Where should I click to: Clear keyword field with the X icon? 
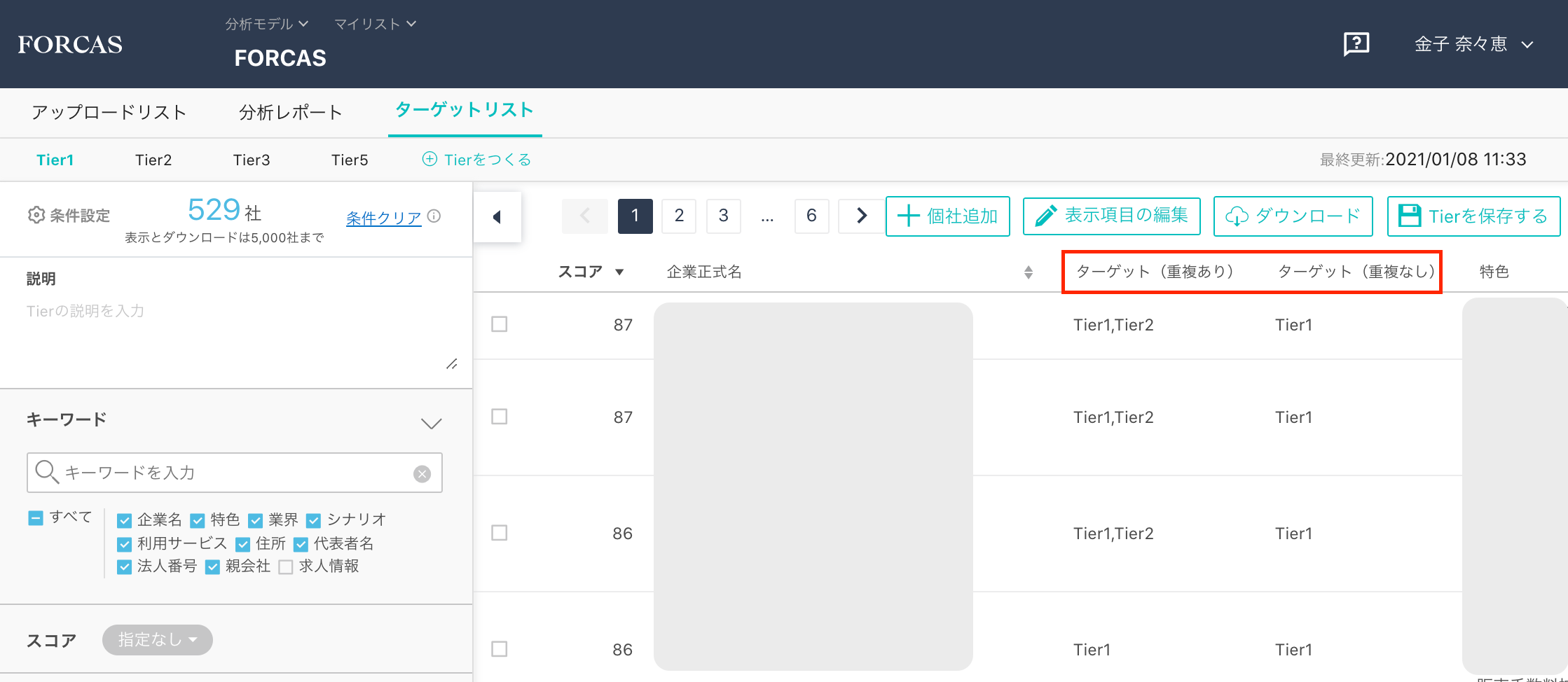click(422, 474)
